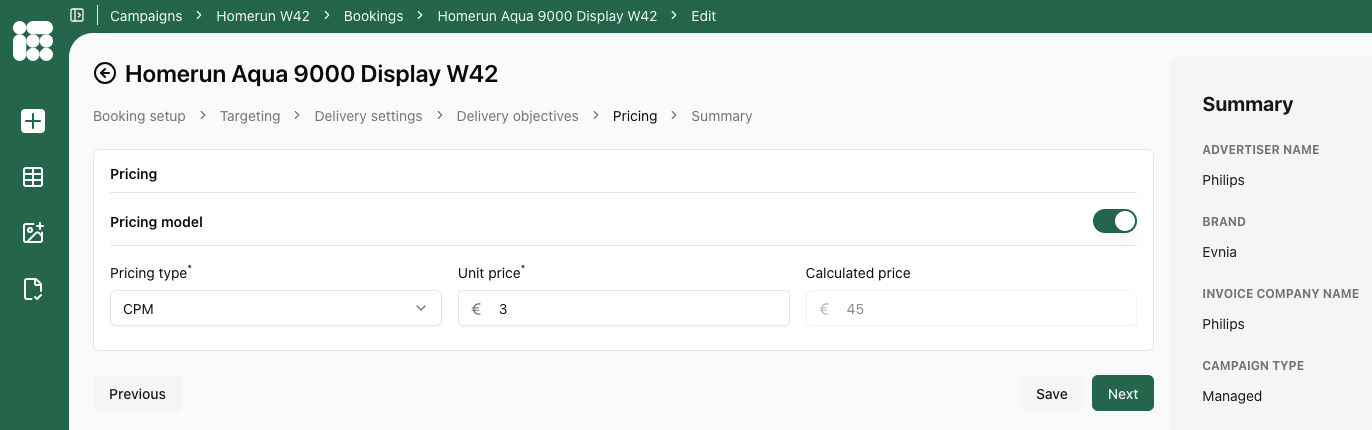This screenshot has height=430, width=1372.
Task: Click the Pricing model label
Action: [x=156, y=222]
